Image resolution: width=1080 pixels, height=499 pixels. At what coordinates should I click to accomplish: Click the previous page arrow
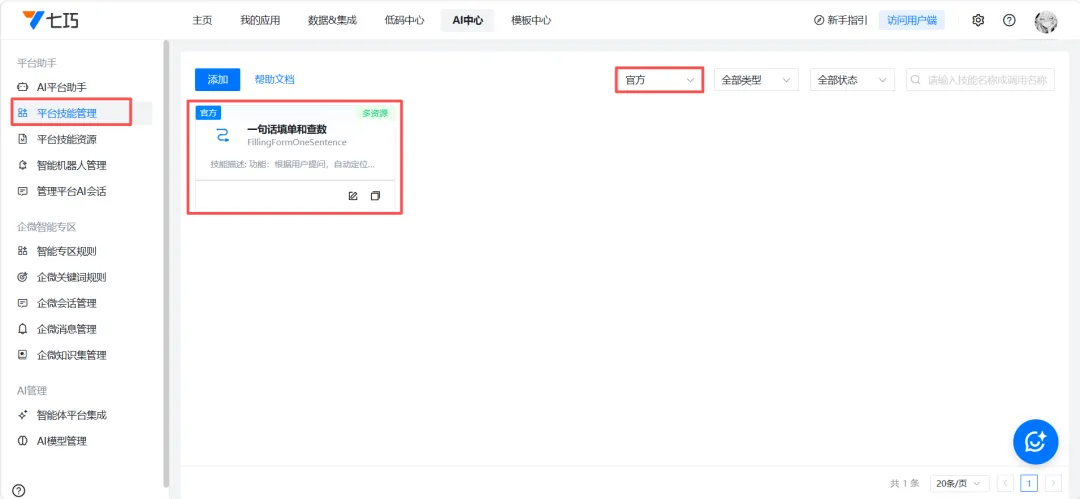click(x=1006, y=484)
